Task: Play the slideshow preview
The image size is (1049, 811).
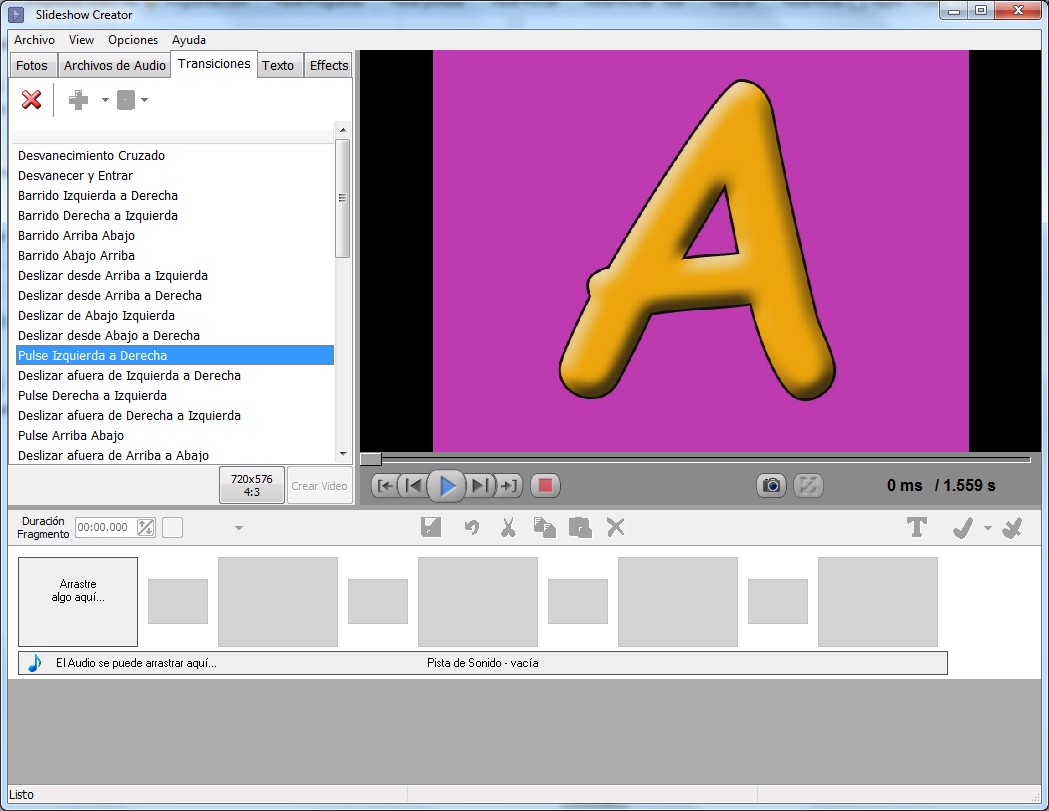Action: point(446,486)
